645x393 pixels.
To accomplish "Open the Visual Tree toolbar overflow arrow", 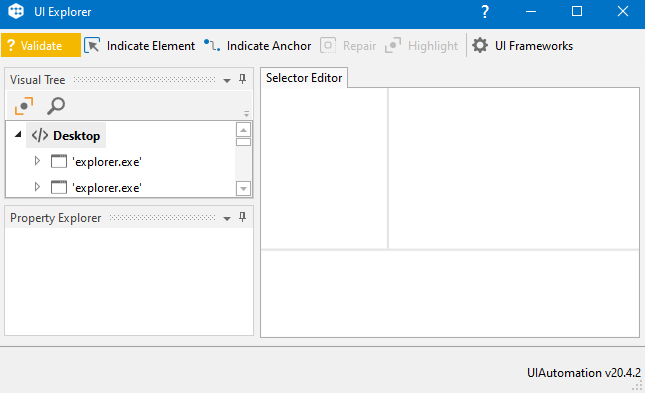I will click(x=246, y=114).
